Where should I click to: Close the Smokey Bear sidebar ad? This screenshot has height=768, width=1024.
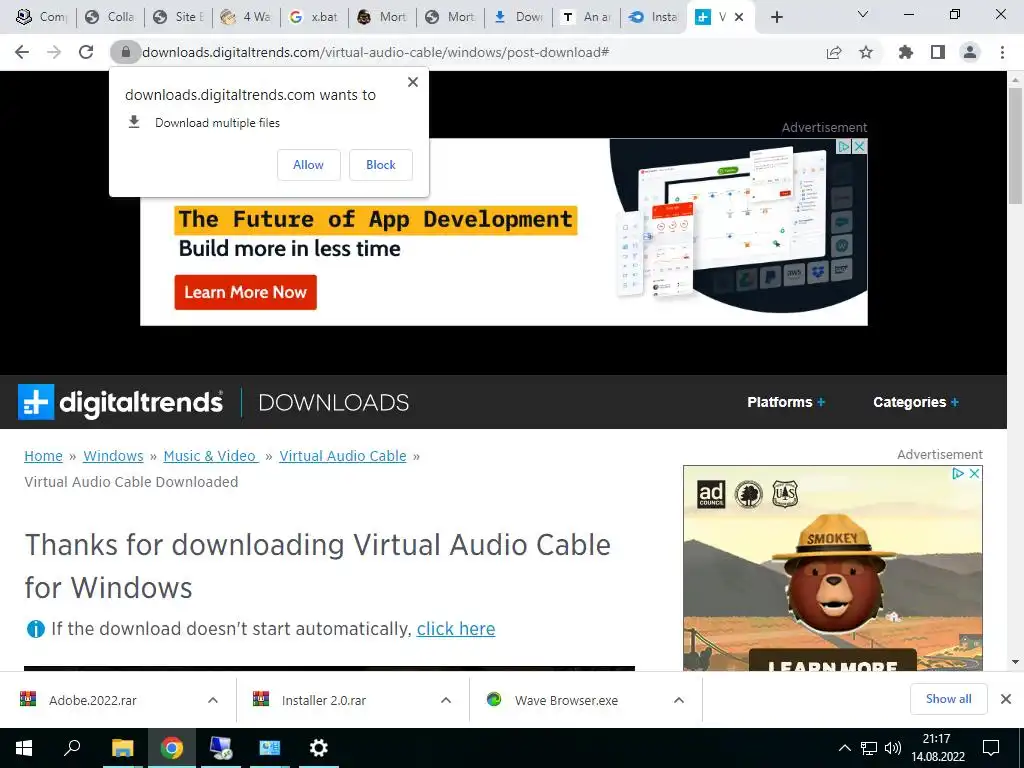[x=974, y=473]
